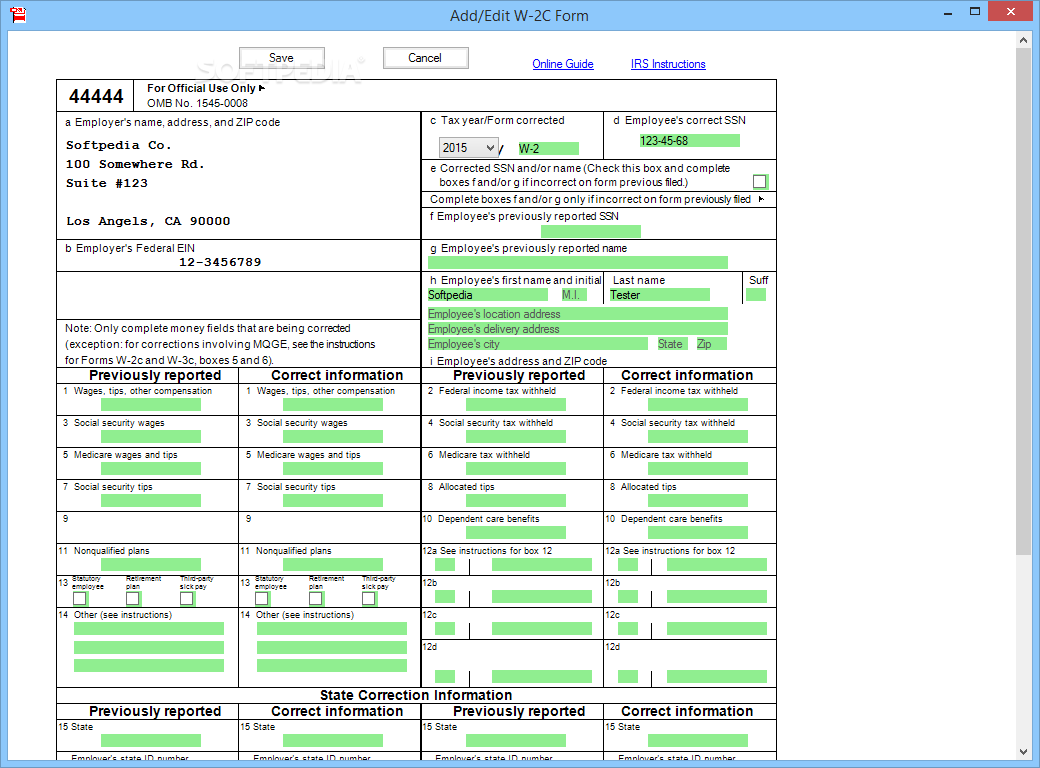Viewport: 1040px width, 768px height.
Task: Click previously reported 12a code field
Action: [x=445, y=564]
